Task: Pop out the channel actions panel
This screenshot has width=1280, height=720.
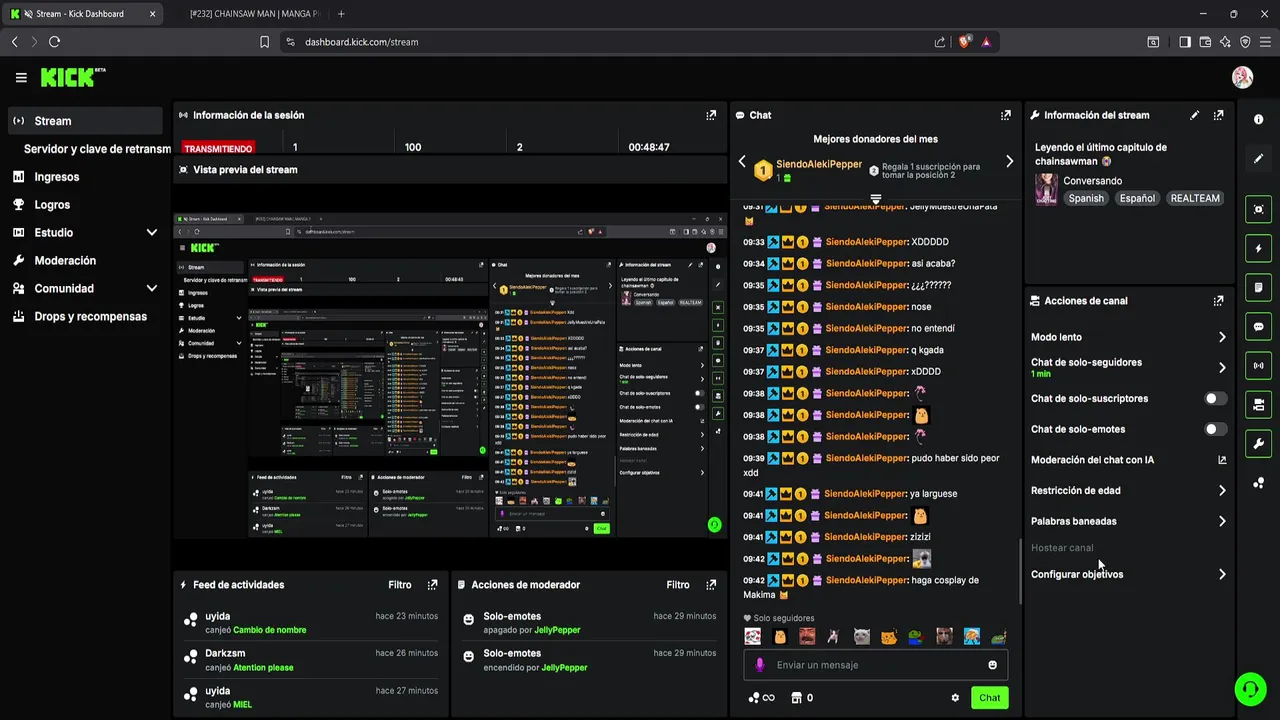Action: 1218,301
